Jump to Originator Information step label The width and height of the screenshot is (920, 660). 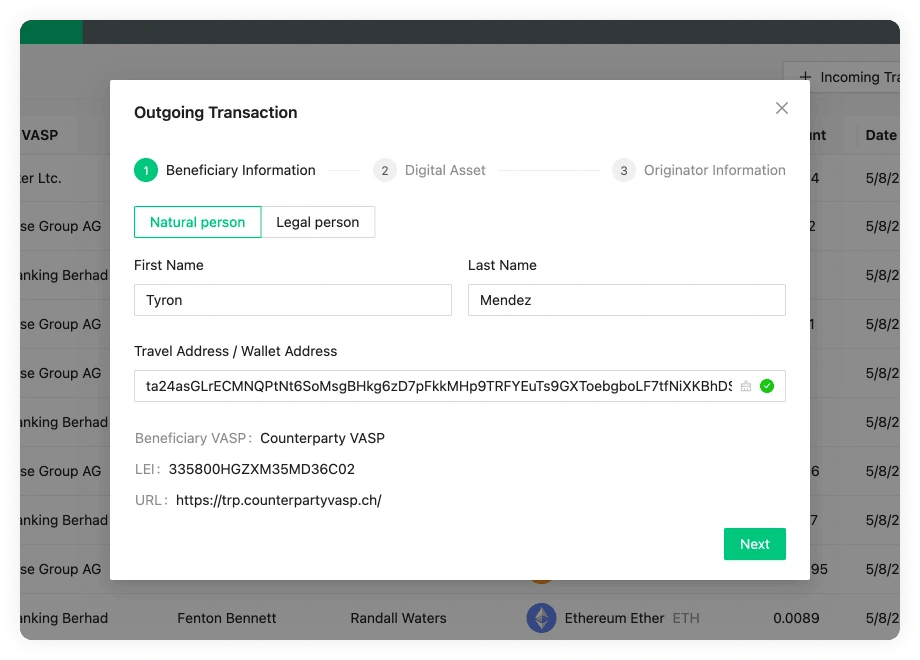tap(714, 170)
